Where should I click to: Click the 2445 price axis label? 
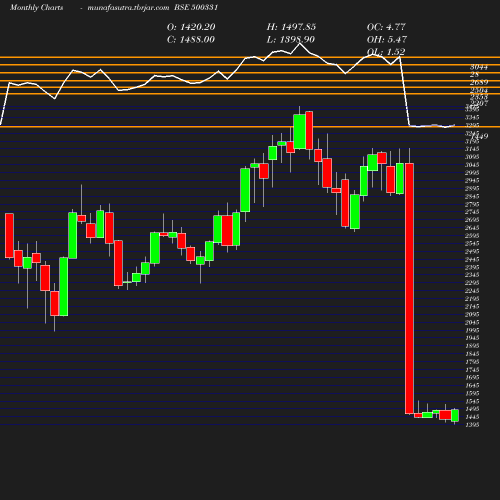pyautogui.click(x=472, y=259)
